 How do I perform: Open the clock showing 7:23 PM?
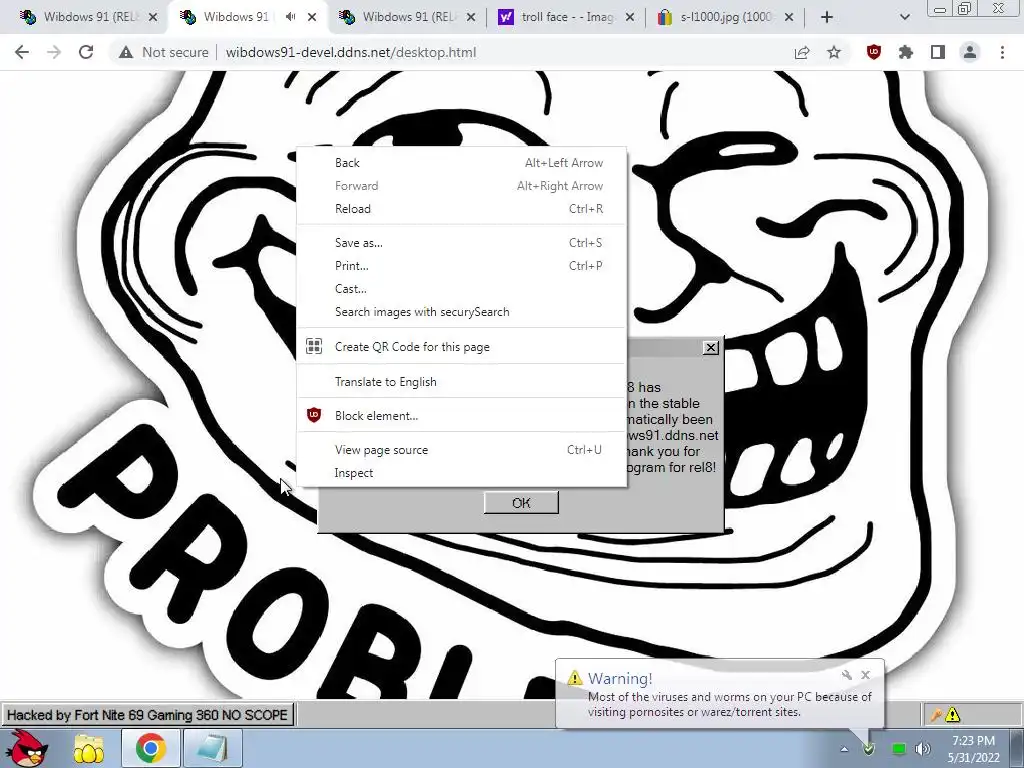(x=973, y=749)
